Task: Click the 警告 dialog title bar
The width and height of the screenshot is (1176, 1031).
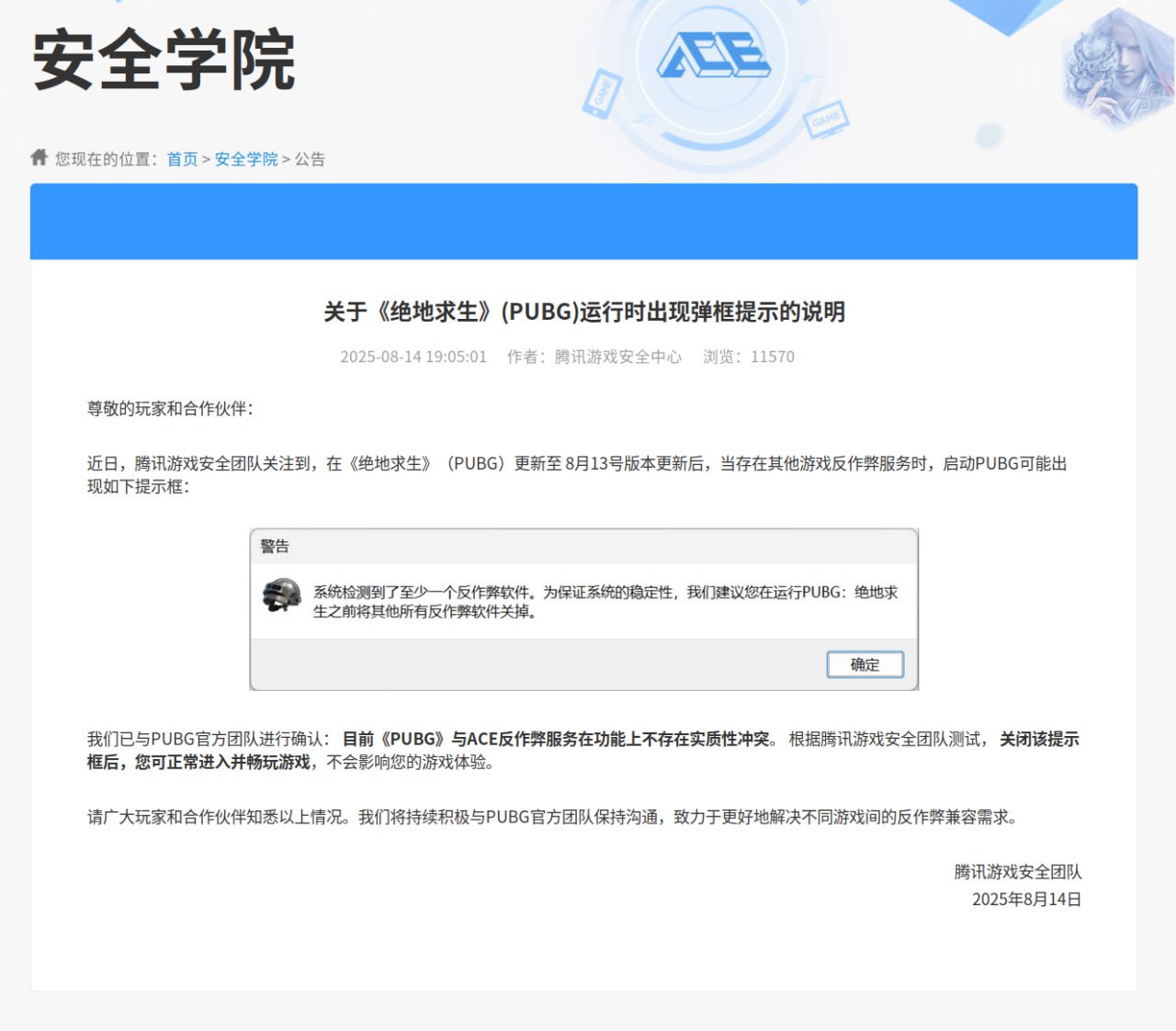Action: 276,545
